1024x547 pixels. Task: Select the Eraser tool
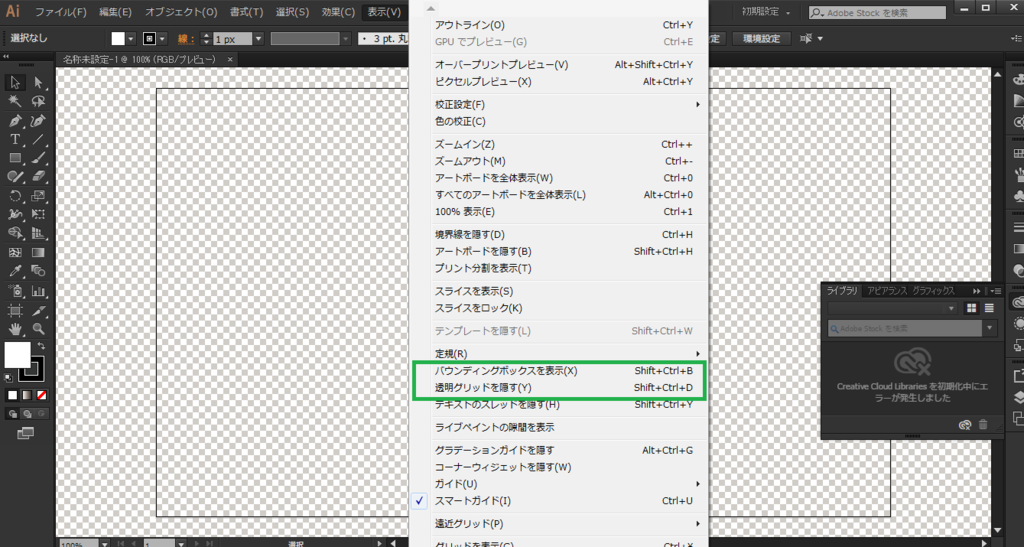pos(39,176)
